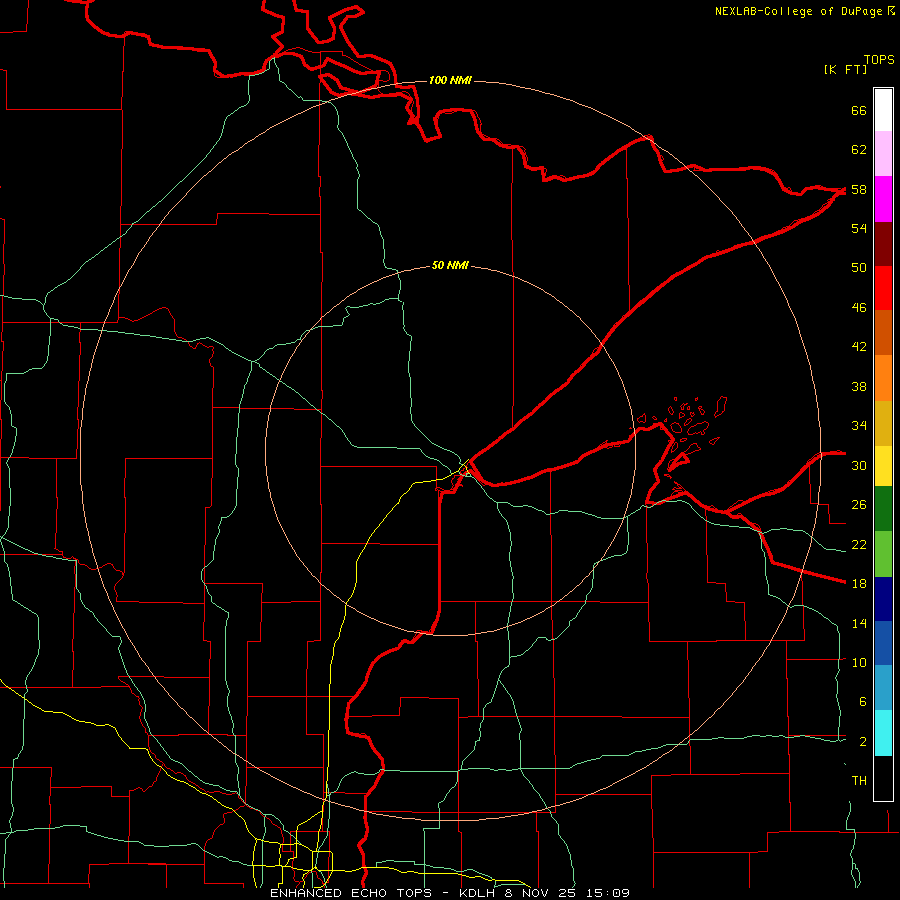Image resolution: width=900 pixels, height=900 pixels.
Task: Click the K FT units label
Action: pyautogui.click(x=845, y=69)
